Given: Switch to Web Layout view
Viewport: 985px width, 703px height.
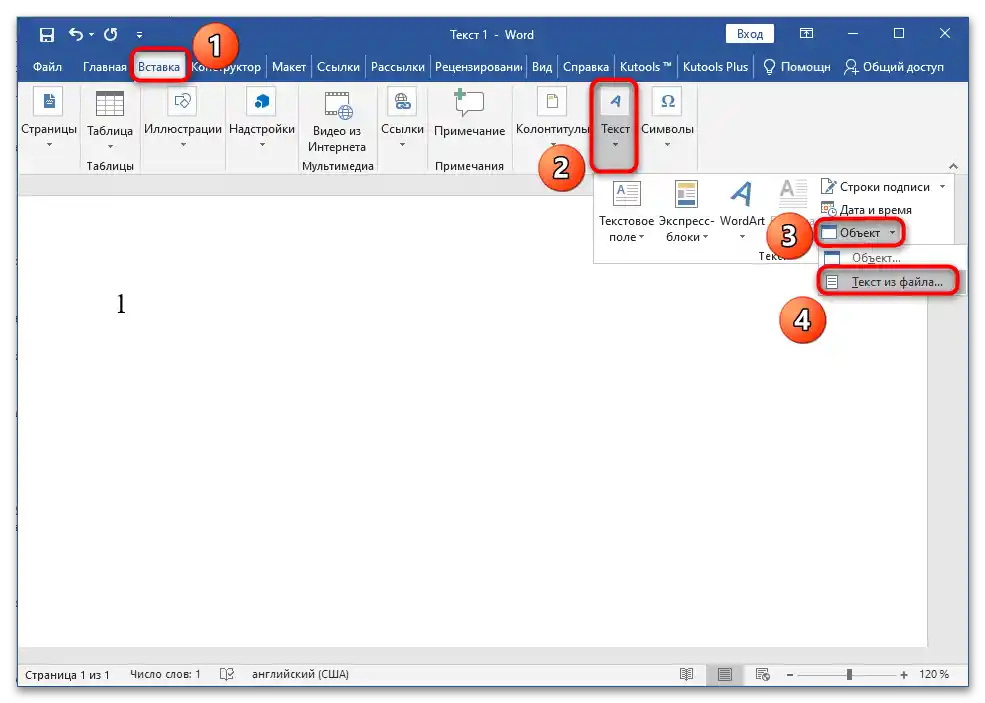Looking at the screenshot, I should (763, 674).
